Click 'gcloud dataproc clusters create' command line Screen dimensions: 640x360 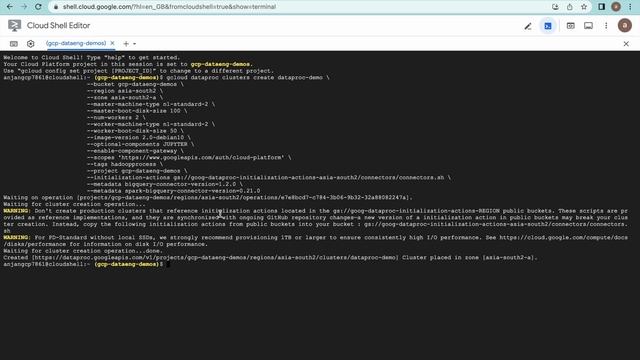[x=247, y=78]
